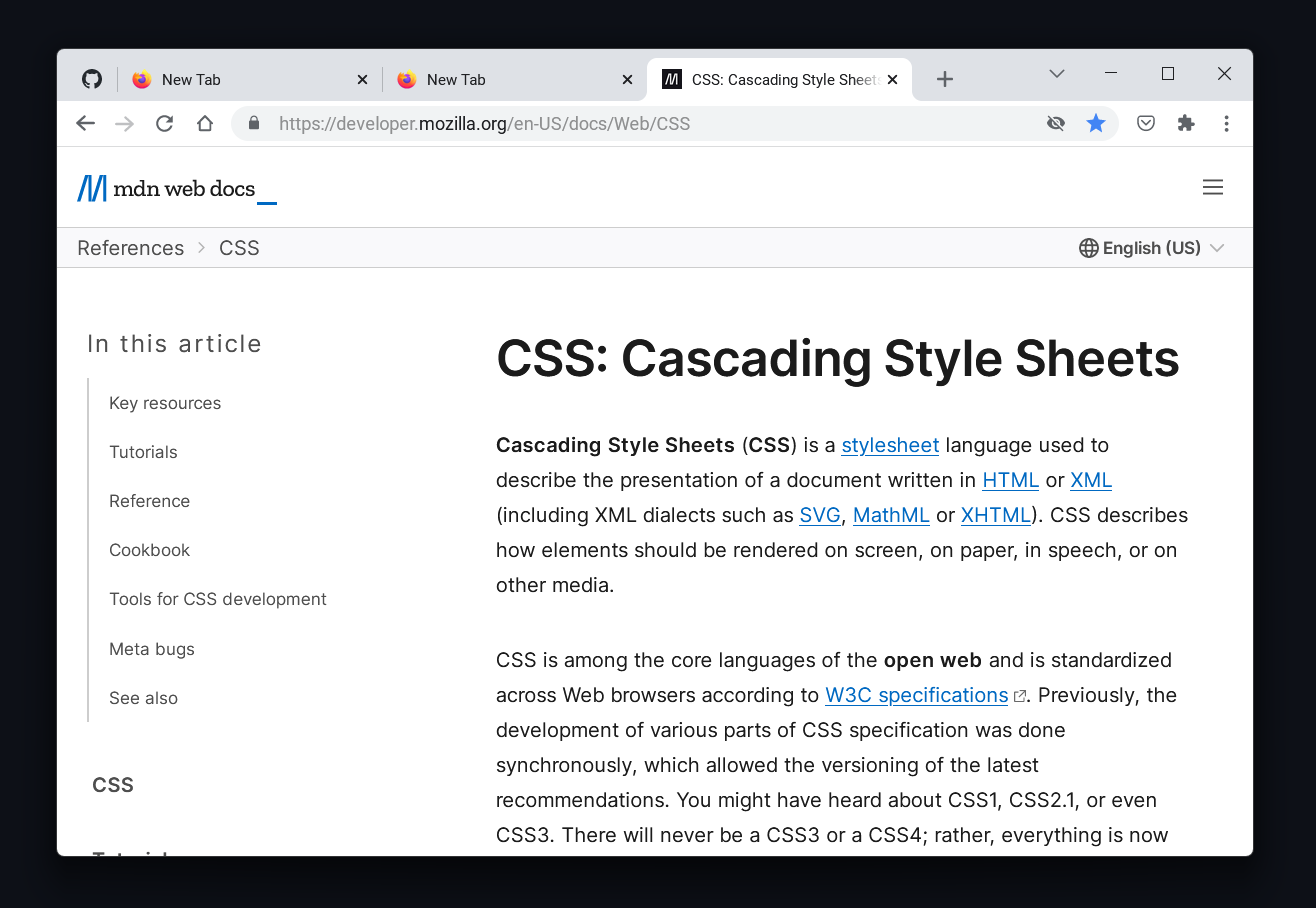The image size is (1316, 908).
Task: Jump to Tools for CSS development
Action: coord(218,599)
